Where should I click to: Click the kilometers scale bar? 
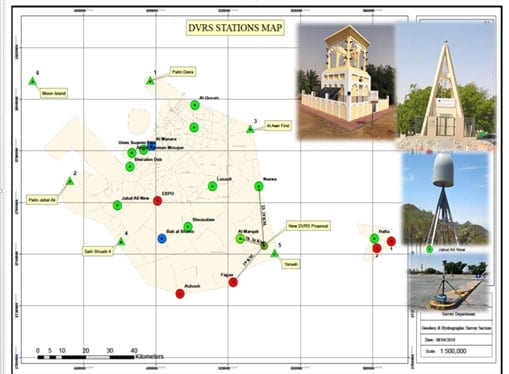pos(86,357)
